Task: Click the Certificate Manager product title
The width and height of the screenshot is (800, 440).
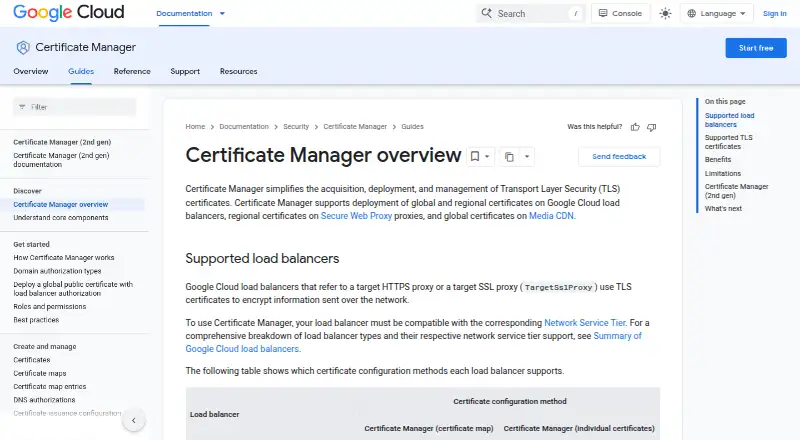Action: (85, 47)
